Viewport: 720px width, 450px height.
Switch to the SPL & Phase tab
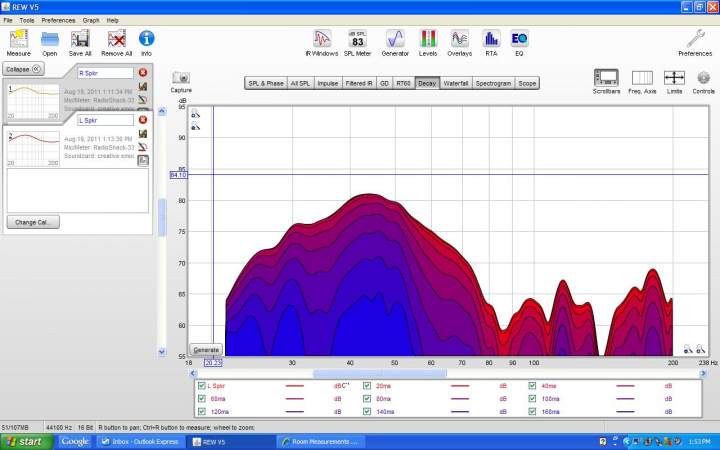click(266, 83)
